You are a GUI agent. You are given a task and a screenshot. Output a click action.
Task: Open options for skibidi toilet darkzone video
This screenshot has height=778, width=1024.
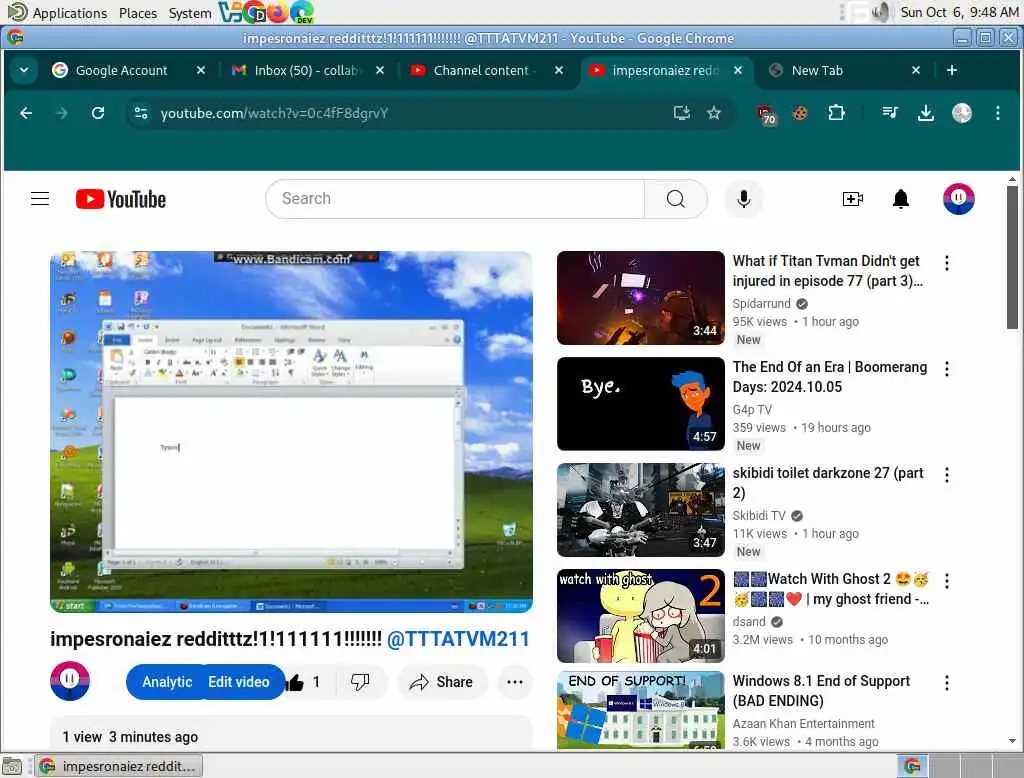pyautogui.click(x=946, y=475)
